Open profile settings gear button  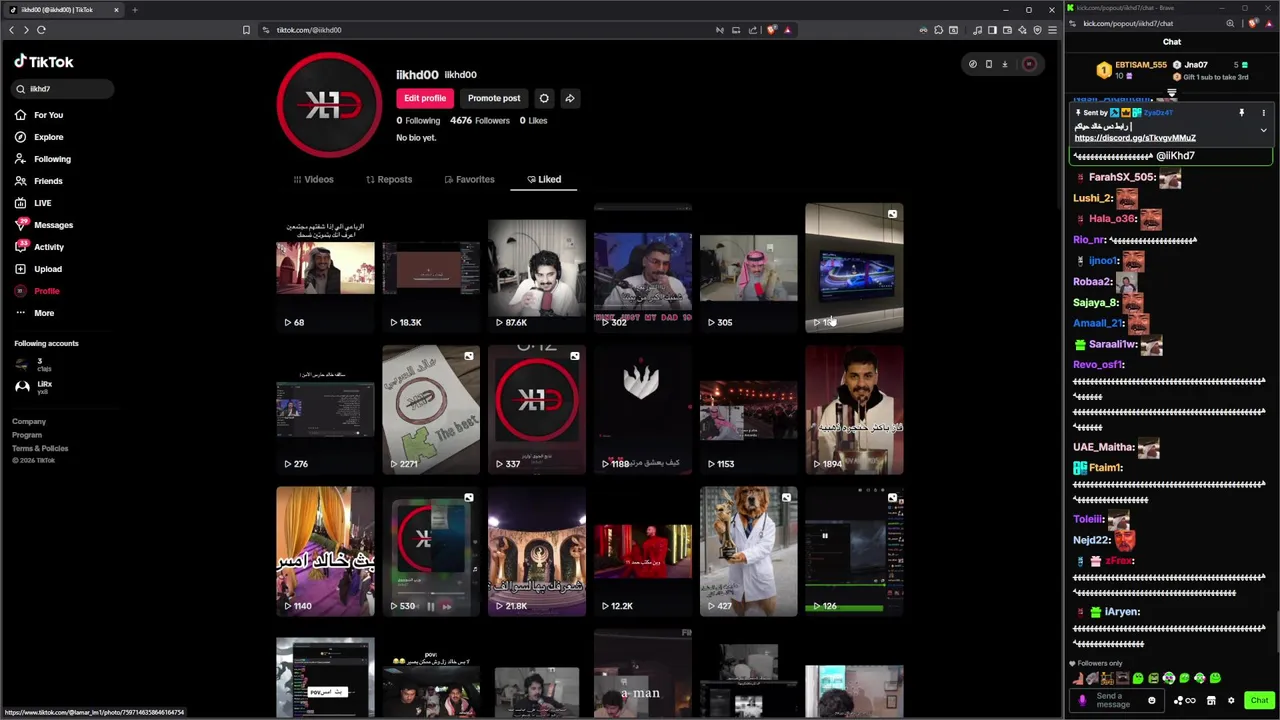click(544, 98)
